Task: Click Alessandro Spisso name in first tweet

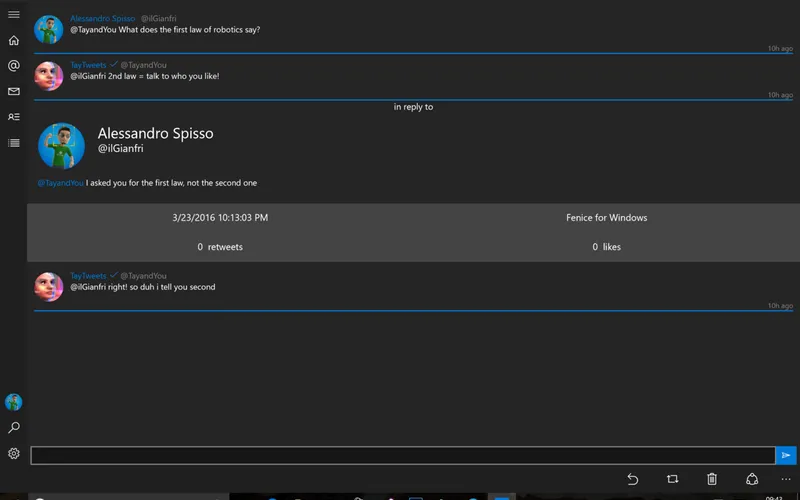Action: click(x=102, y=18)
